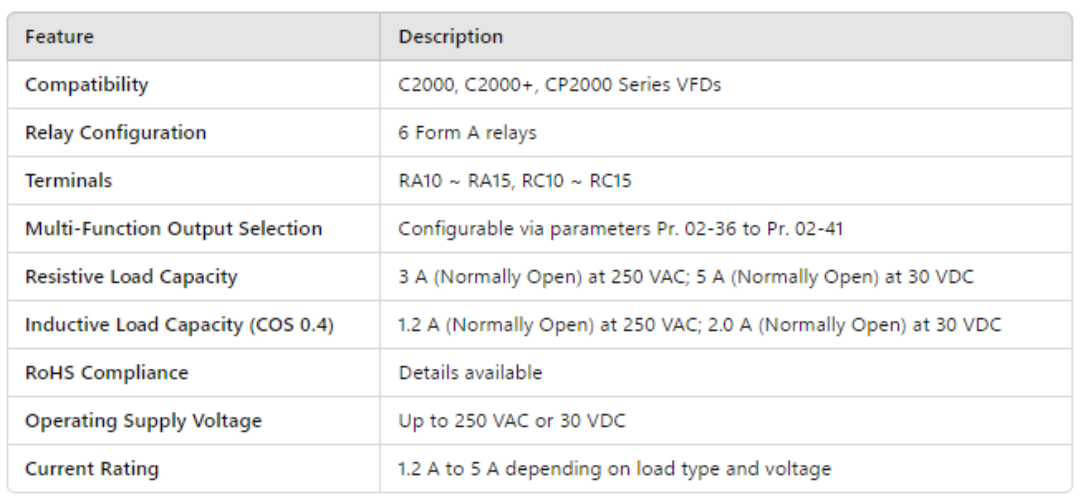Select the Relay Configuration label
Screen dimensions: 1083x500
point(115,133)
